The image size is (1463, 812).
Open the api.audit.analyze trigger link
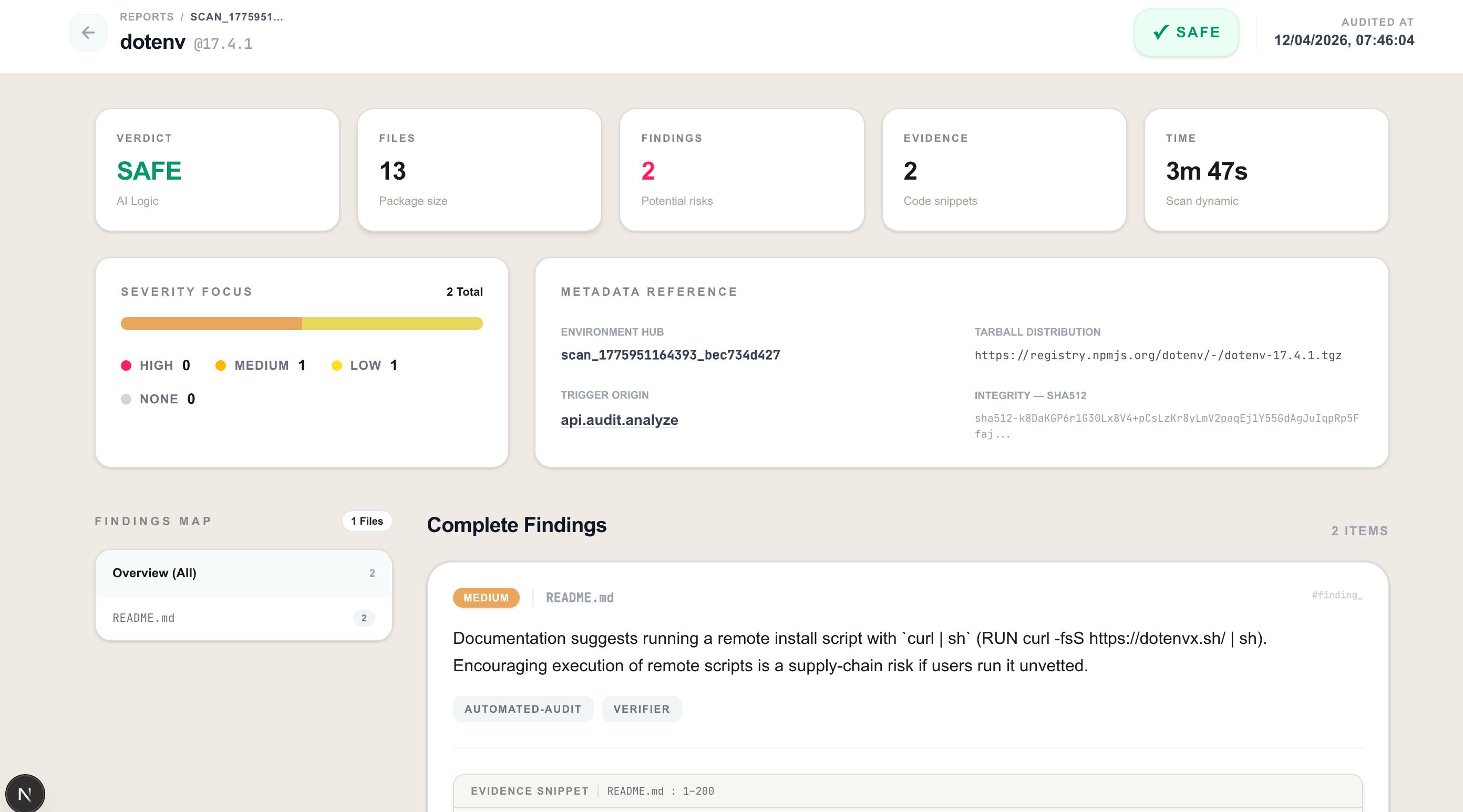619,420
